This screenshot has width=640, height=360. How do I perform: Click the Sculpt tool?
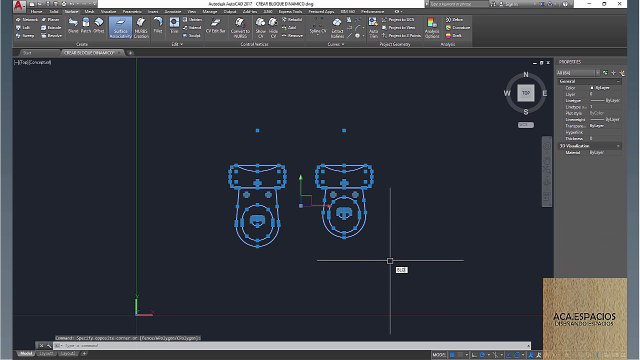[192, 36]
